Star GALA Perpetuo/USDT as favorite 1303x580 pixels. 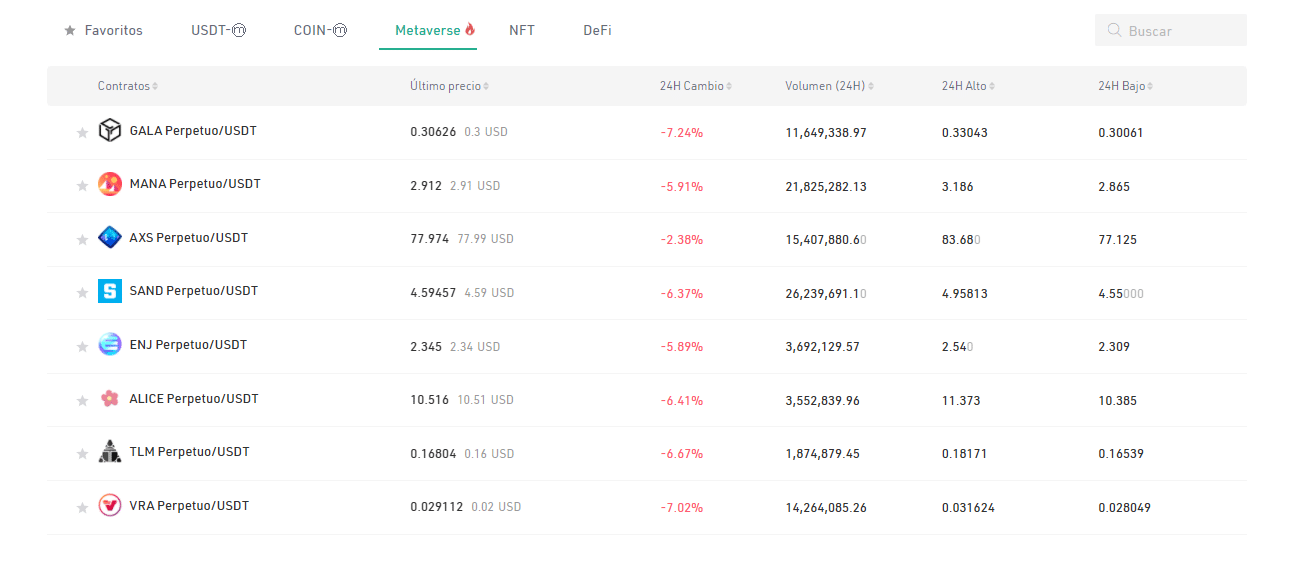coord(83,133)
